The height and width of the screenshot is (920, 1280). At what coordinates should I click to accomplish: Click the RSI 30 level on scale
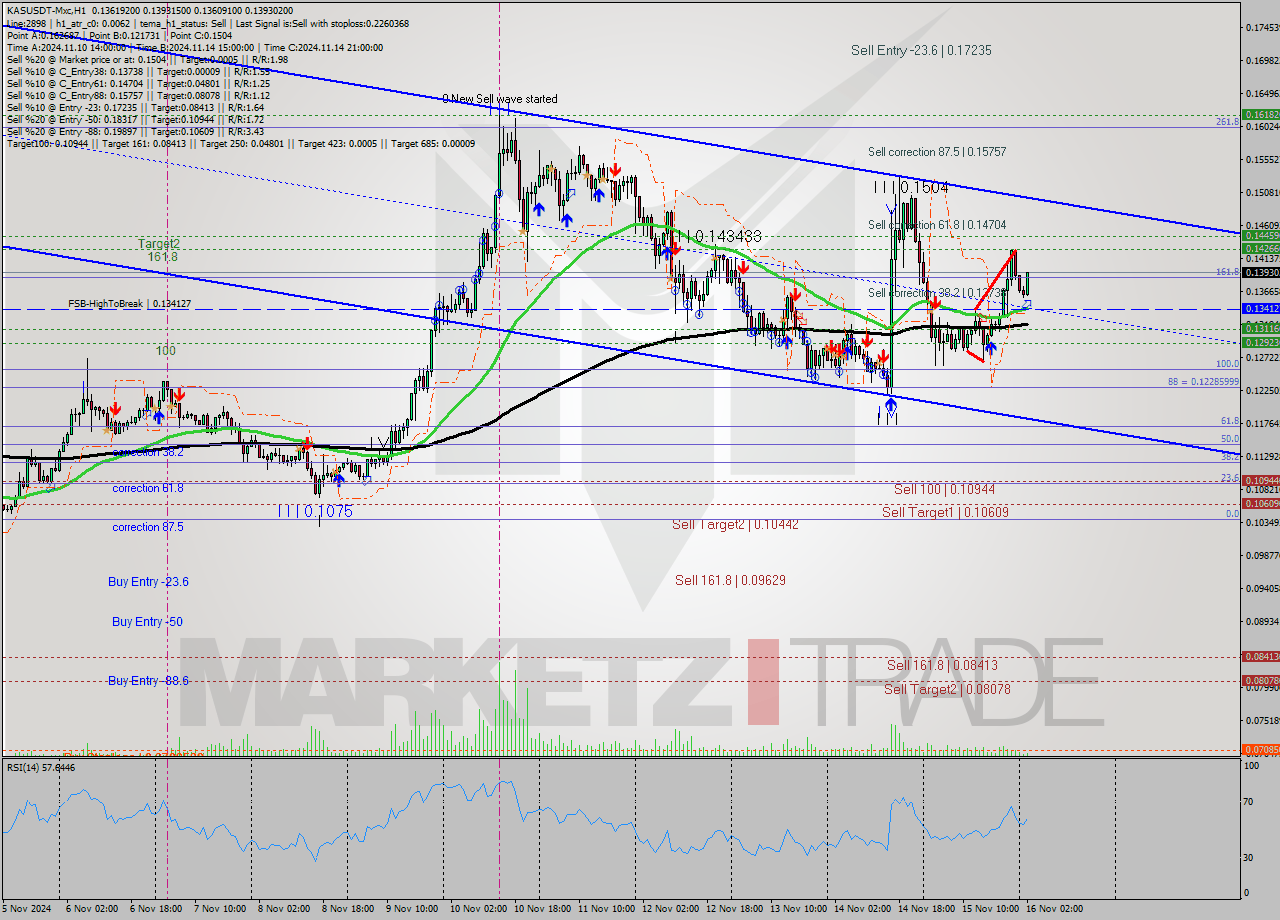1250,857
